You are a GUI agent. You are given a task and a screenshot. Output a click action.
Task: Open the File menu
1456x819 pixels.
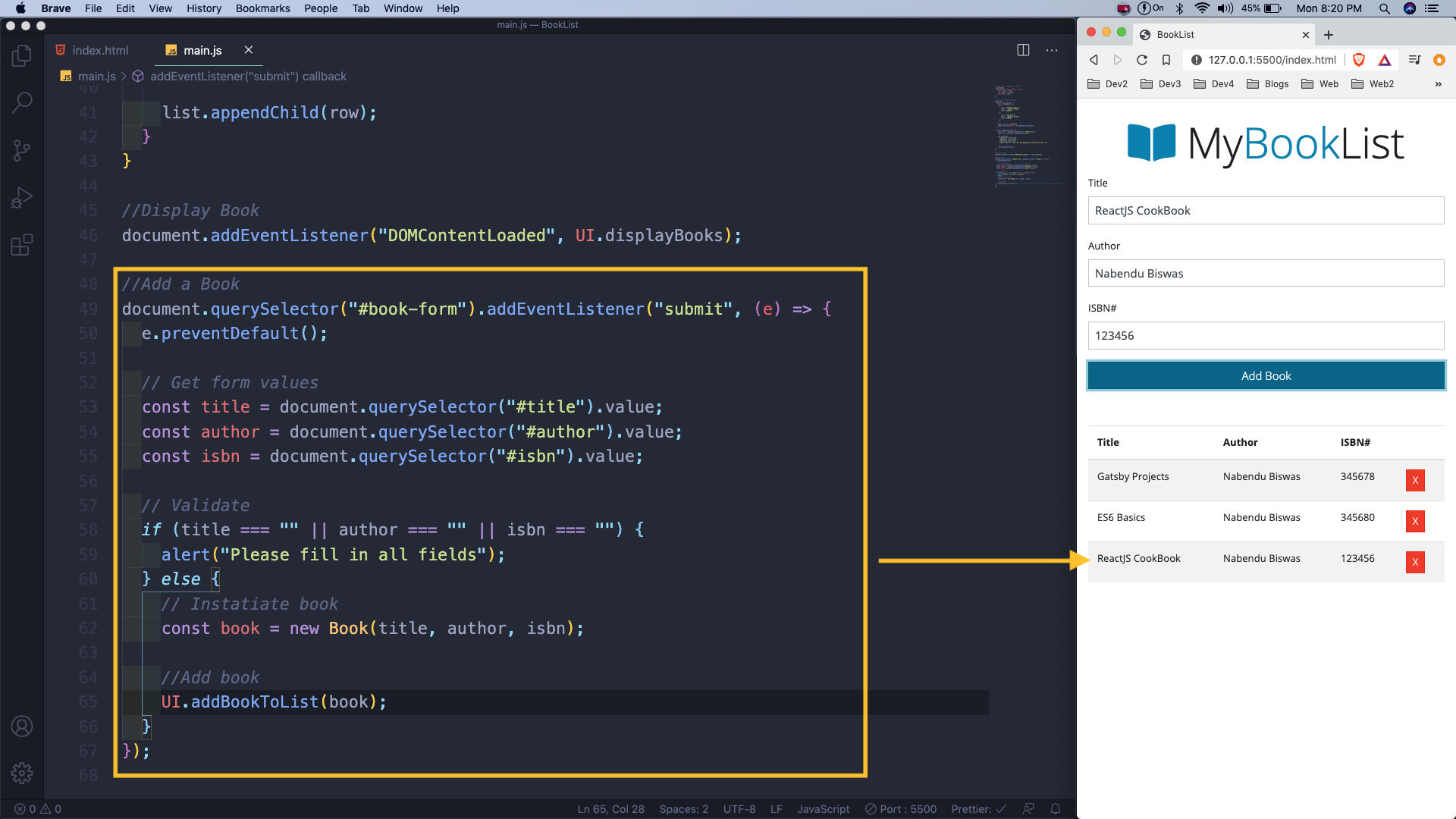(x=93, y=8)
